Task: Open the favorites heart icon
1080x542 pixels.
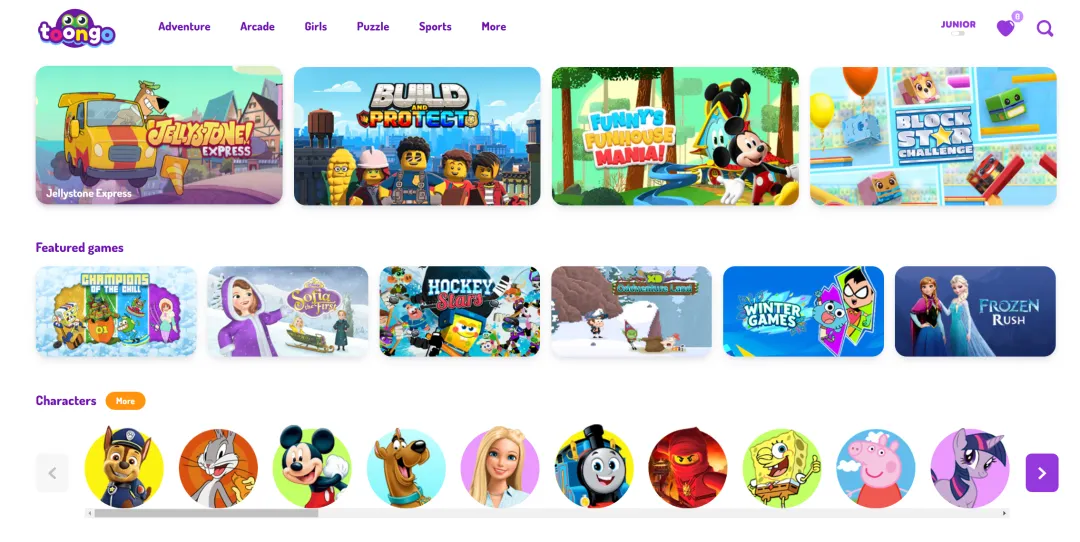Action: (1006, 28)
